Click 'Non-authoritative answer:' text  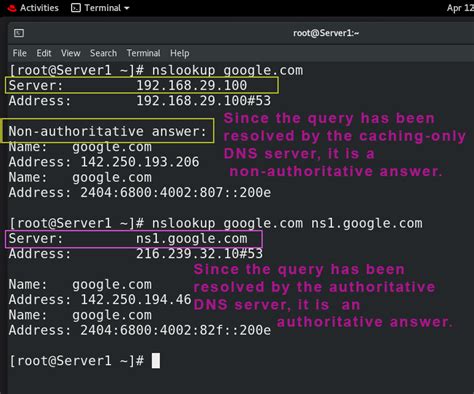108,131
